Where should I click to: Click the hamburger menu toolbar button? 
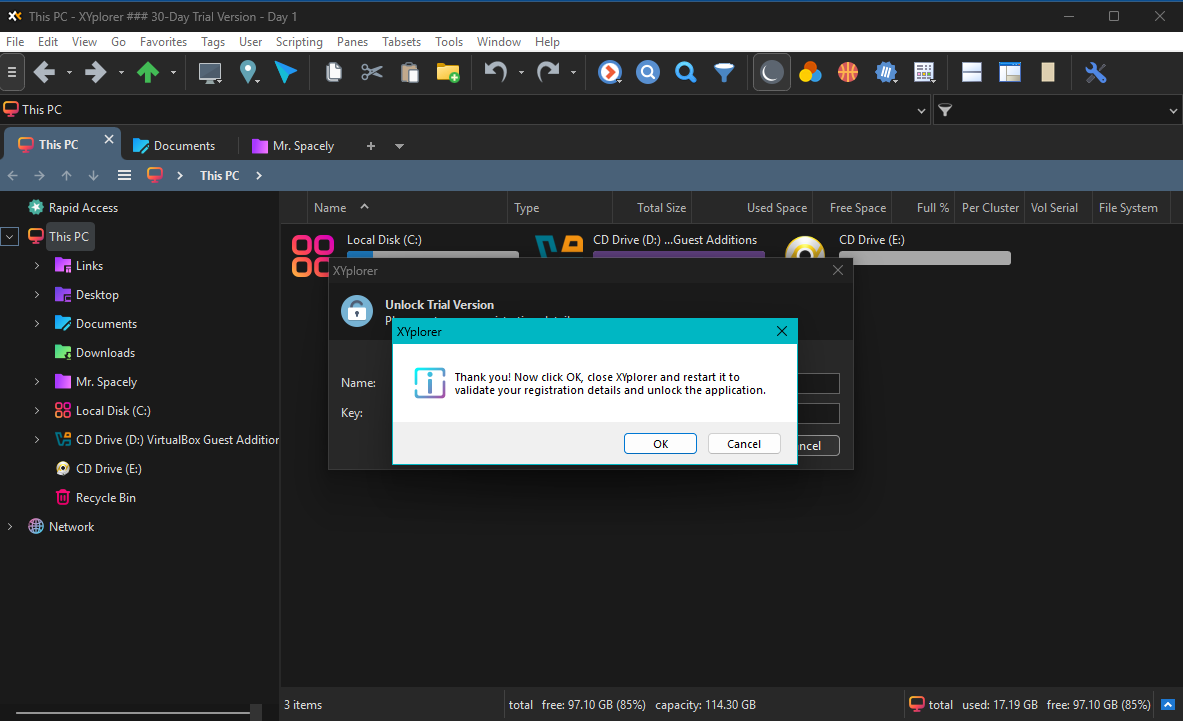tap(12, 72)
